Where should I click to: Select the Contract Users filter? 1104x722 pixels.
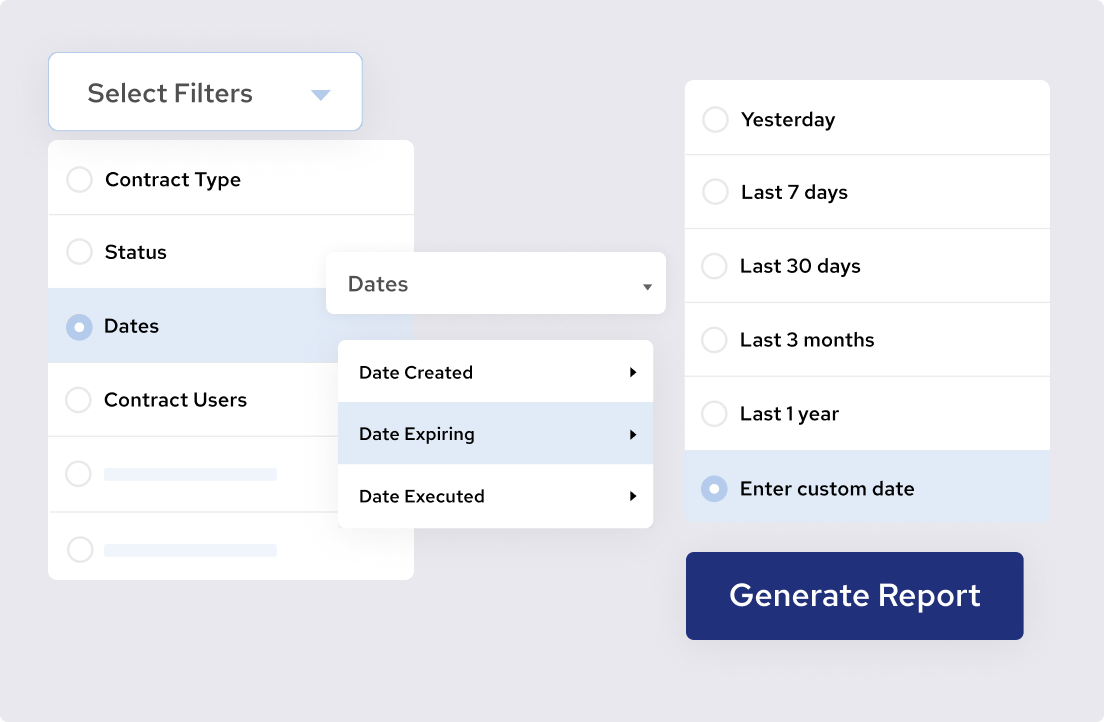(79, 400)
